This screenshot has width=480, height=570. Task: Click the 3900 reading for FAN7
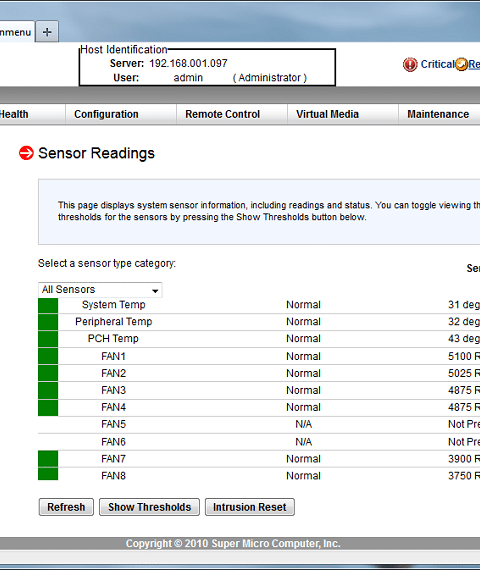(x=464, y=459)
